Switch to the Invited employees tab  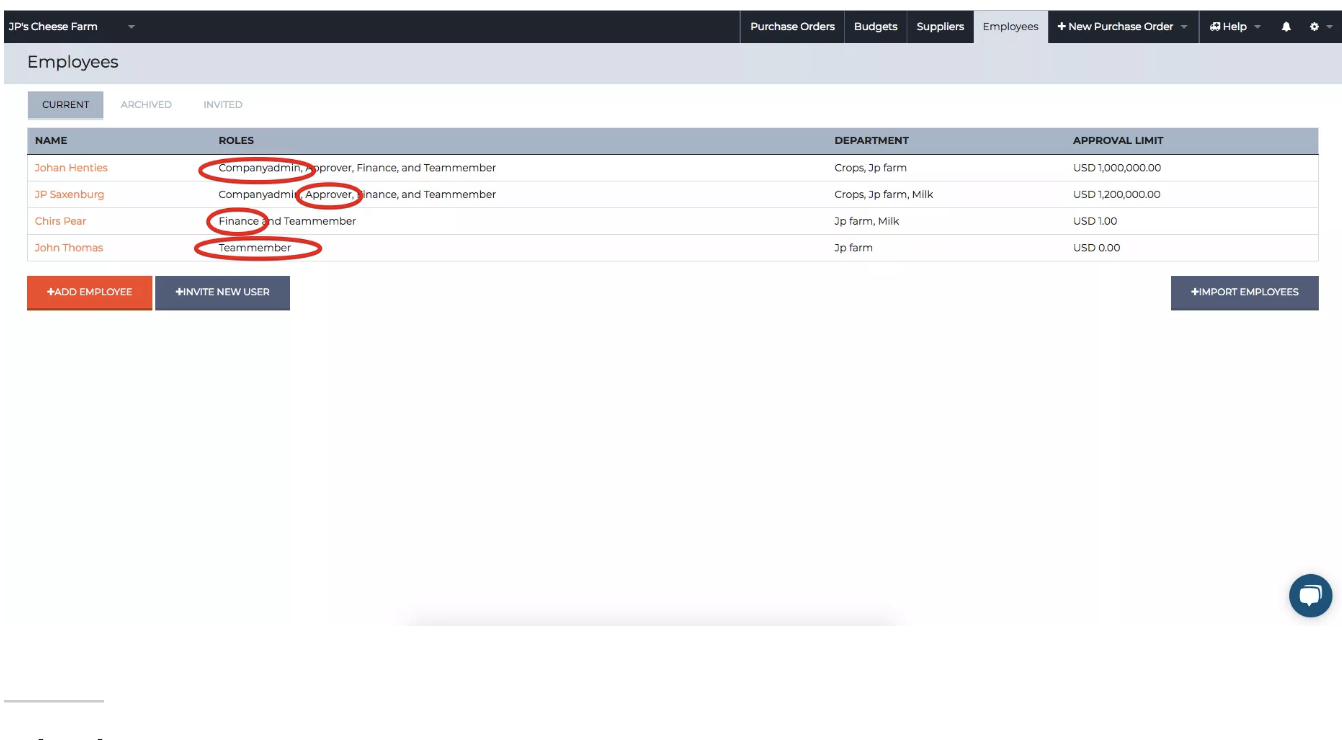[x=223, y=105]
